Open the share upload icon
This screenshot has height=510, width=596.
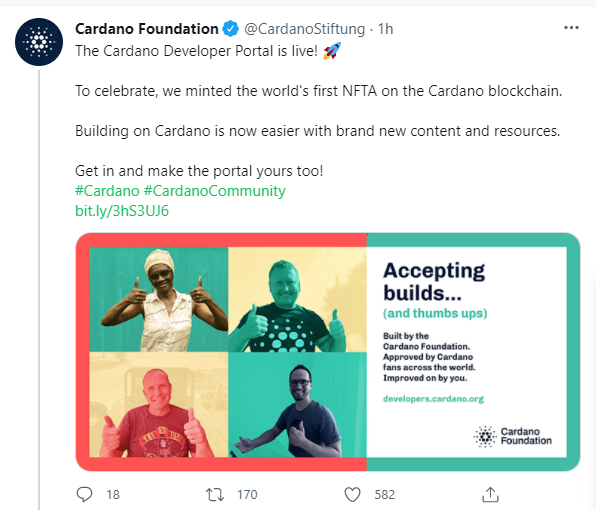tap(490, 494)
